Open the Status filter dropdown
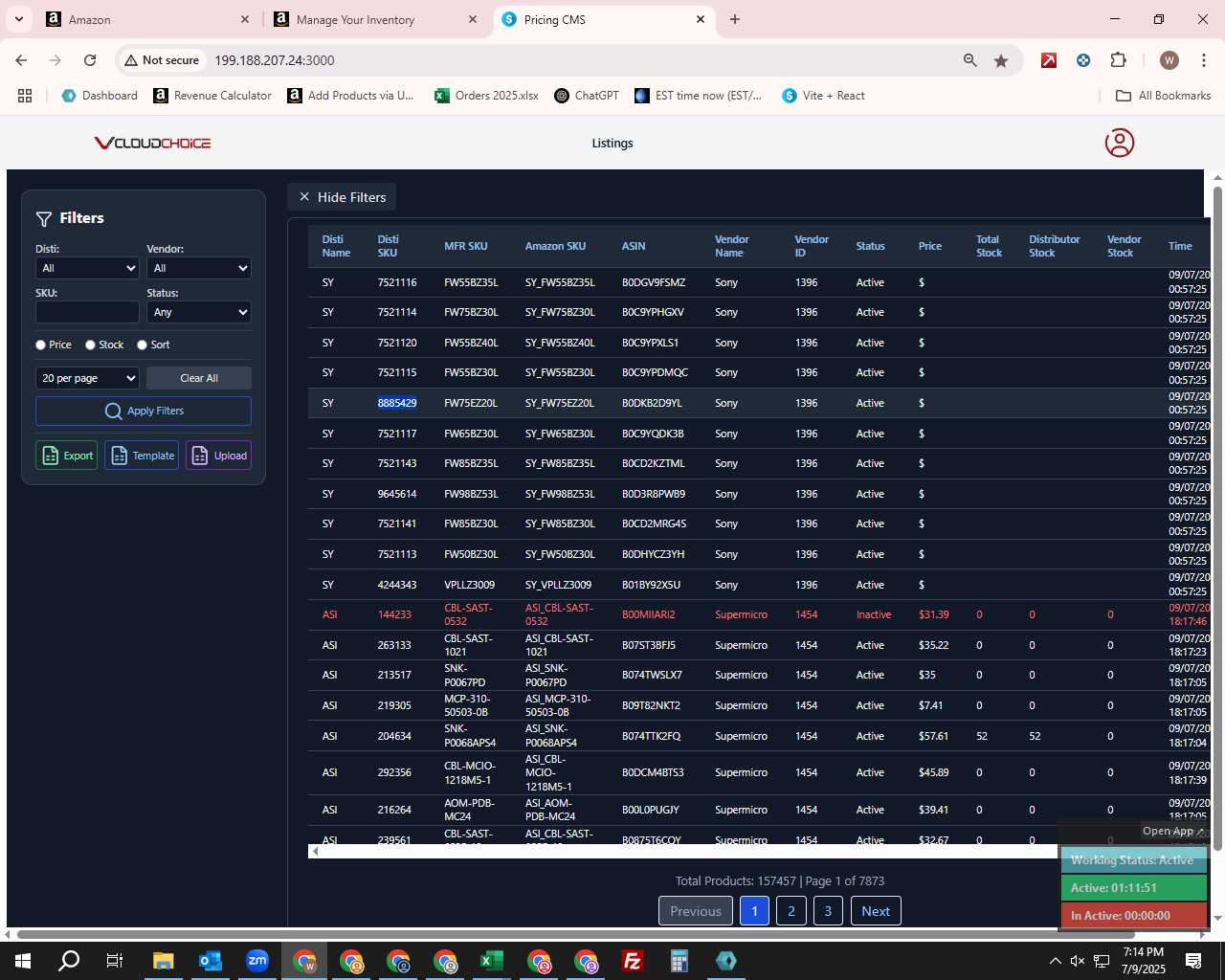1225x980 pixels. click(199, 313)
